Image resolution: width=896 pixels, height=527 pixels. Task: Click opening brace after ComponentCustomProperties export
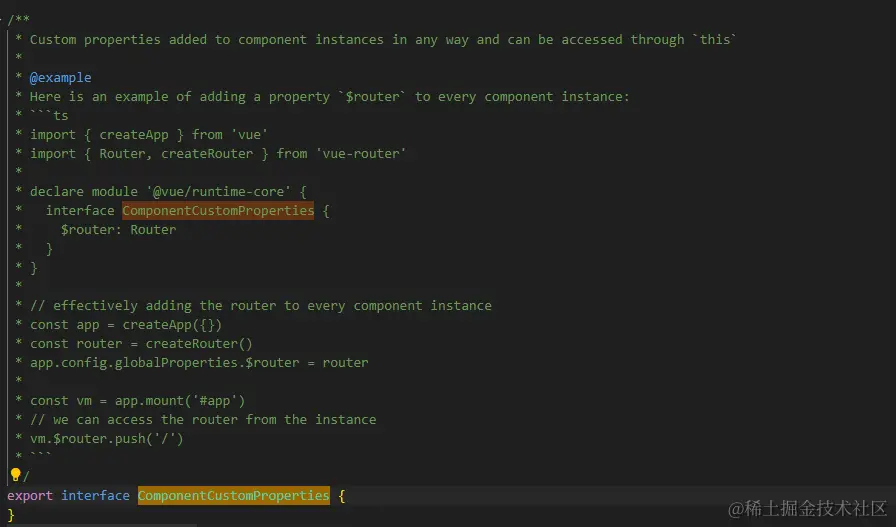coord(342,496)
